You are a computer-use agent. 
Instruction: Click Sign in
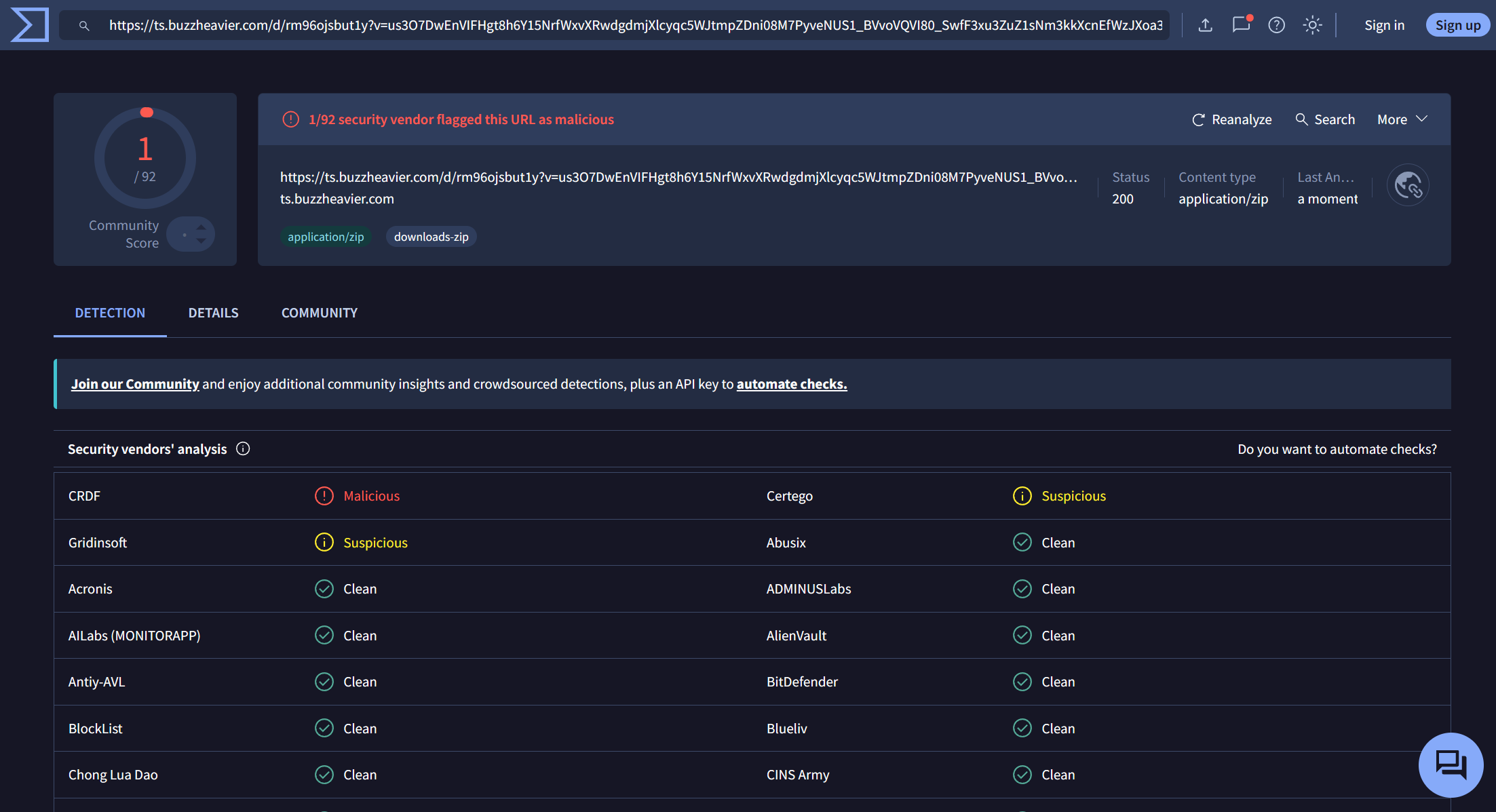(x=1384, y=25)
